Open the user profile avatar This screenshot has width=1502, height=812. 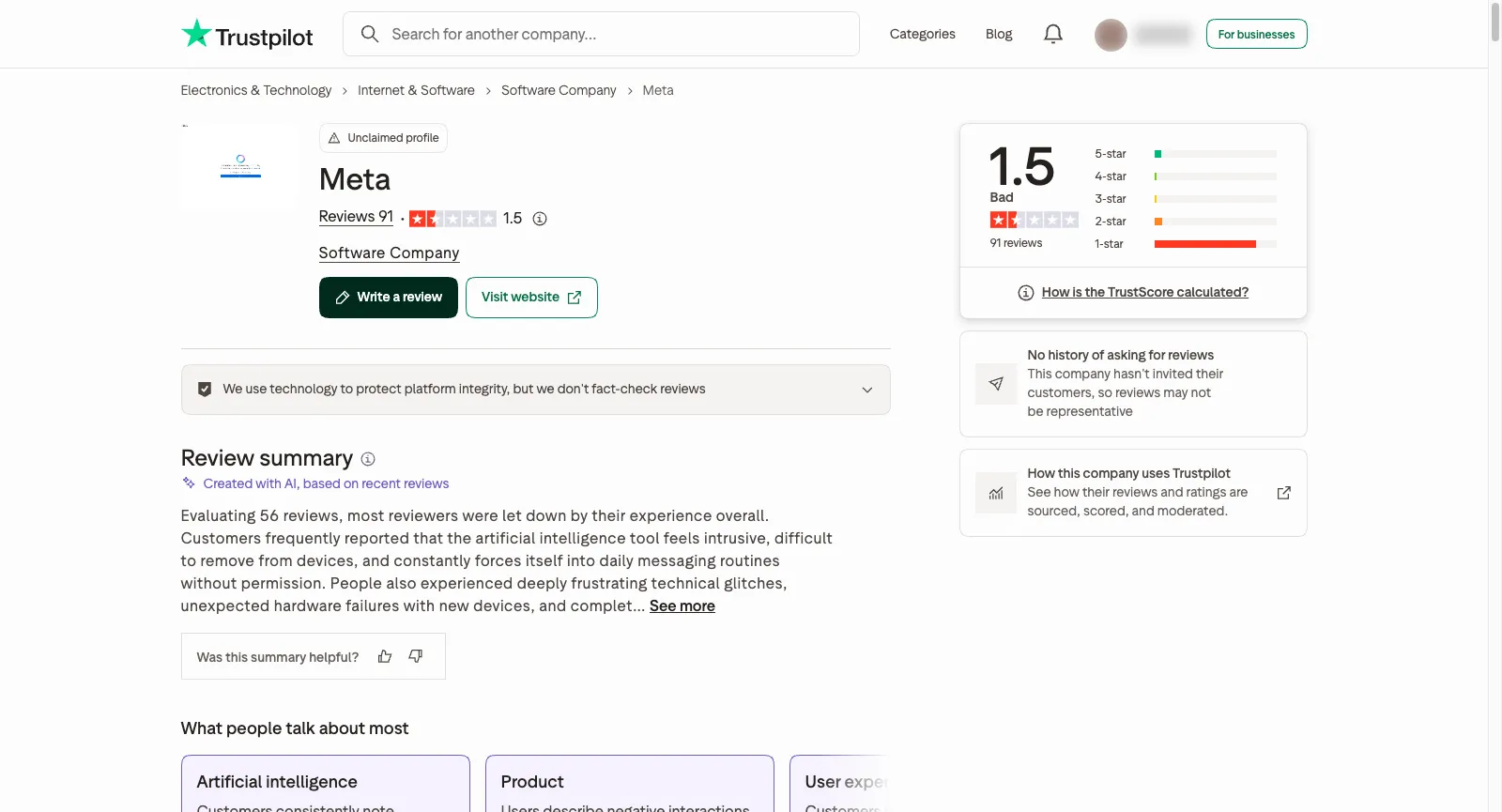tap(1111, 35)
